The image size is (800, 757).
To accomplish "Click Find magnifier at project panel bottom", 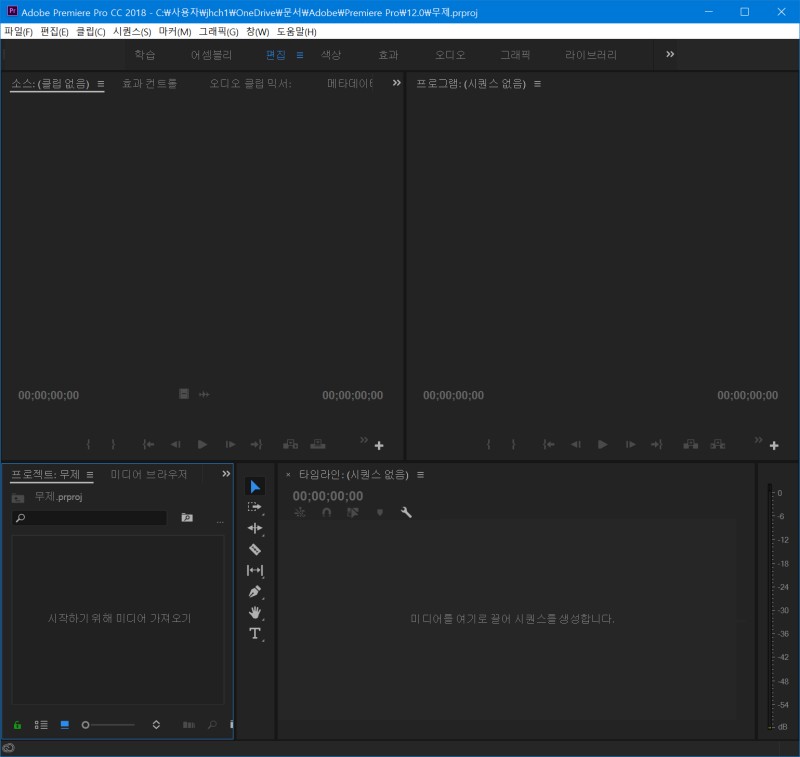I will click(212, 725).
